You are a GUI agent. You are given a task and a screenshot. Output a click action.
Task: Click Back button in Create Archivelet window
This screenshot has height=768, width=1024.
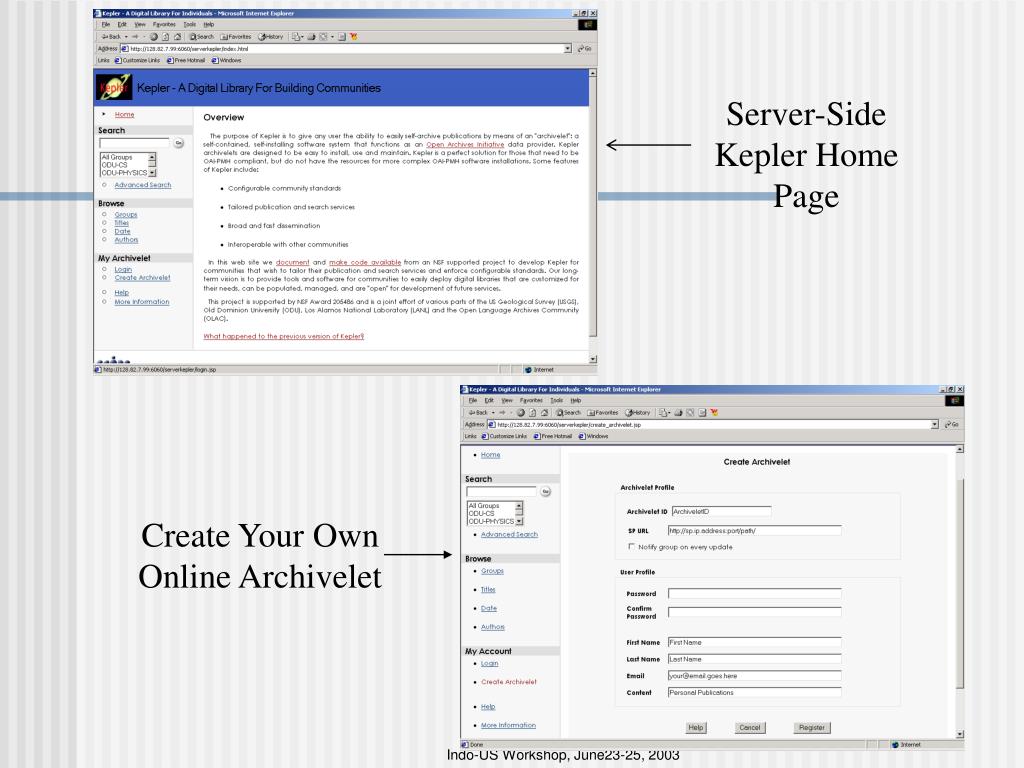(479, 413)
